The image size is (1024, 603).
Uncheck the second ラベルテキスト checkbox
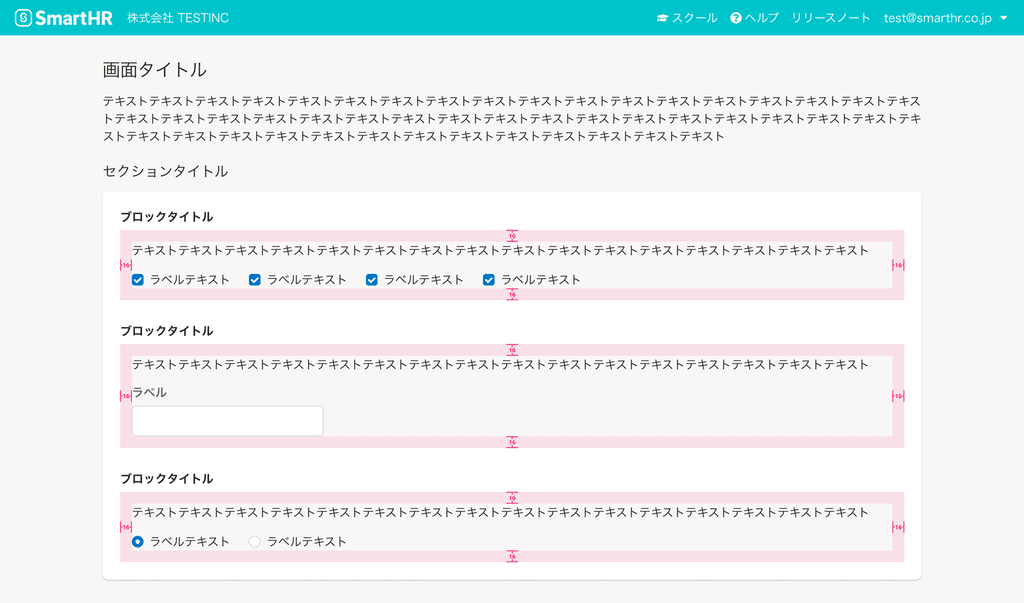coord(254,280)
